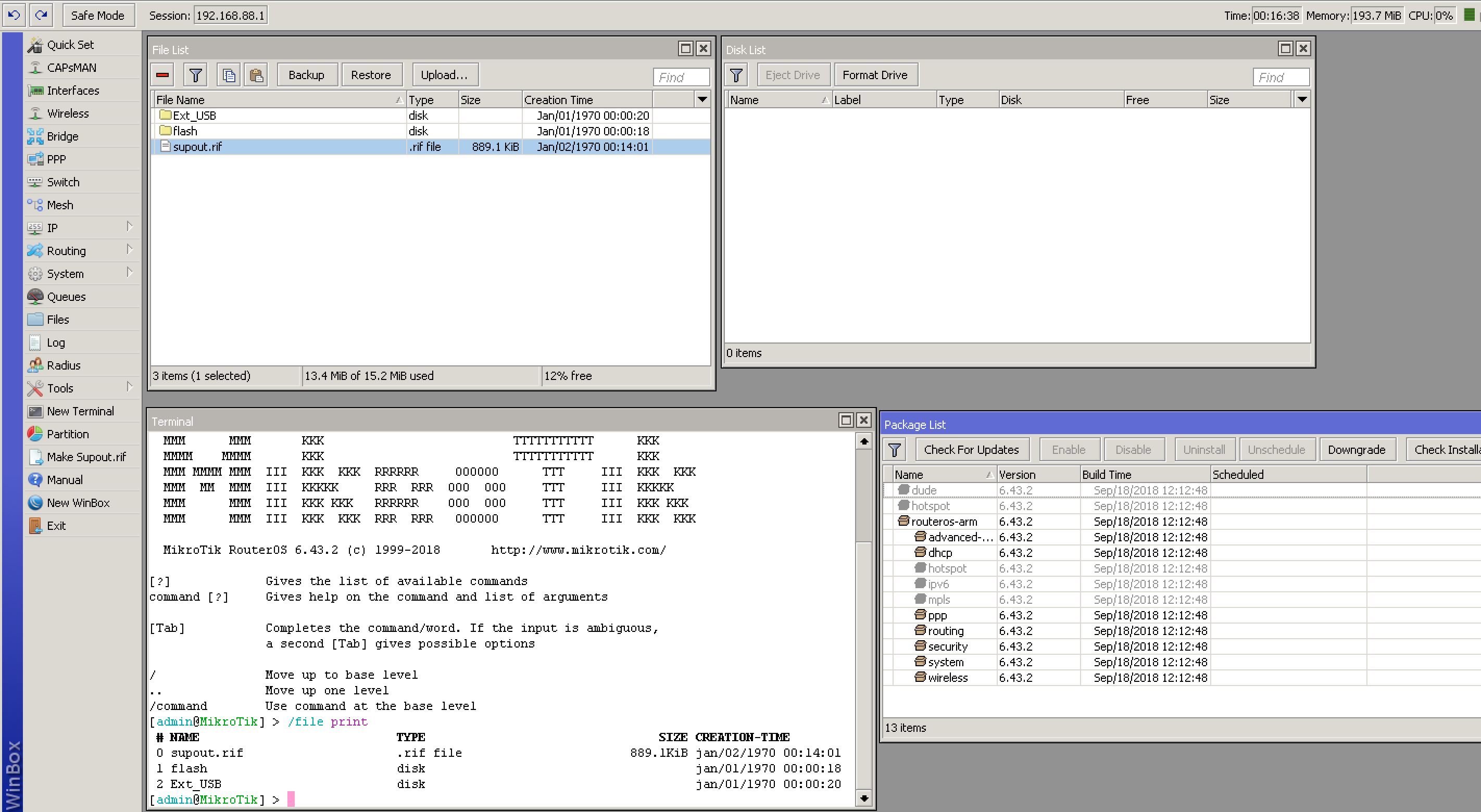
Task: Expand the Tools submenu arrow
Action: tap(130, 387)
